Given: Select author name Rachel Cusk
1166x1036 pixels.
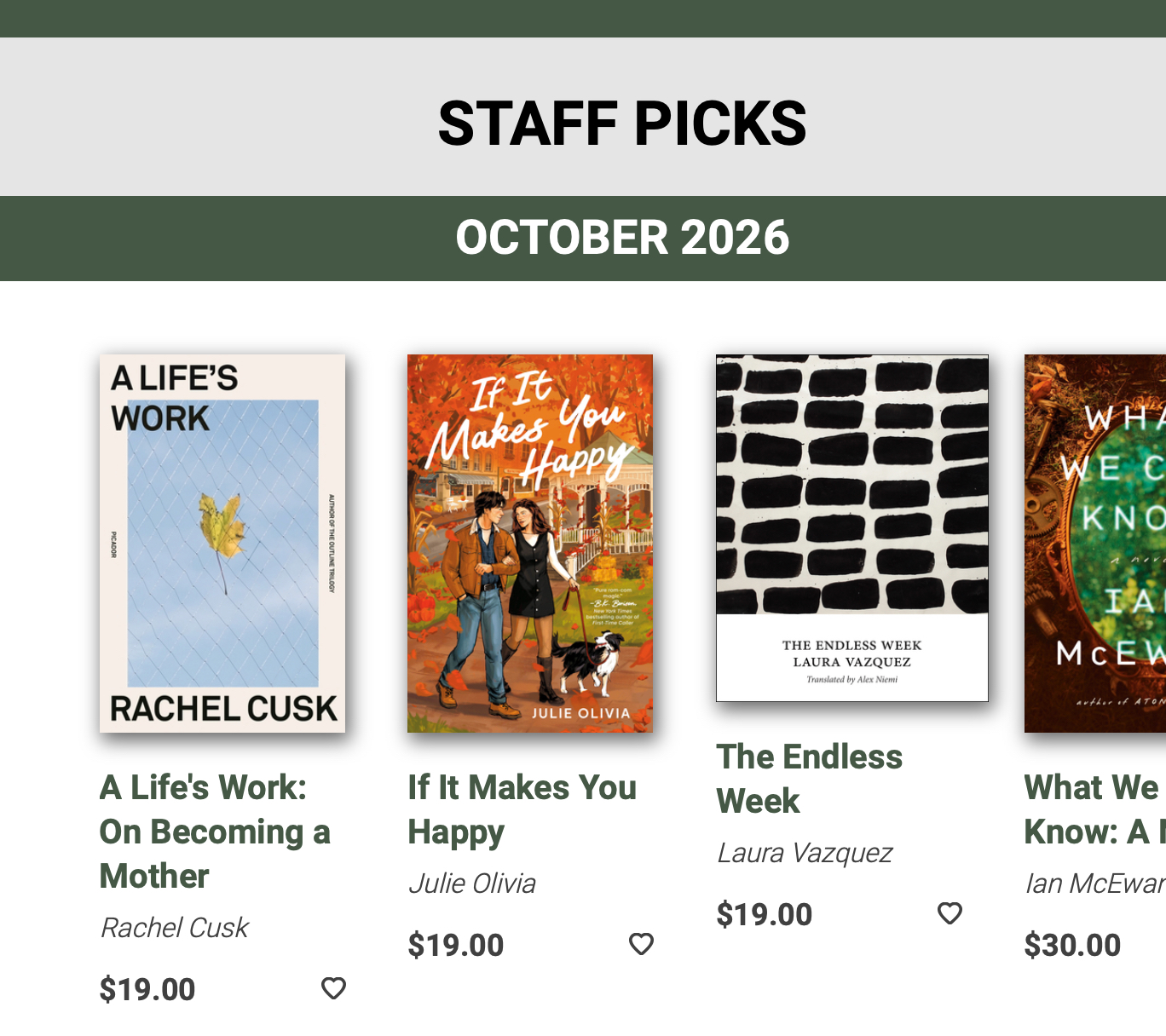Looking at the screenshot, I should point(175,928).
